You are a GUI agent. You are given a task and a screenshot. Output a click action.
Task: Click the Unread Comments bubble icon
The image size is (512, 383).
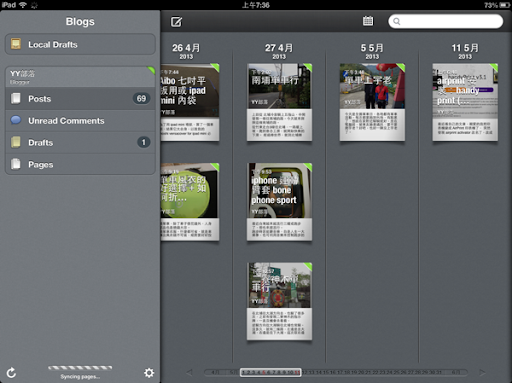point(16,120)
